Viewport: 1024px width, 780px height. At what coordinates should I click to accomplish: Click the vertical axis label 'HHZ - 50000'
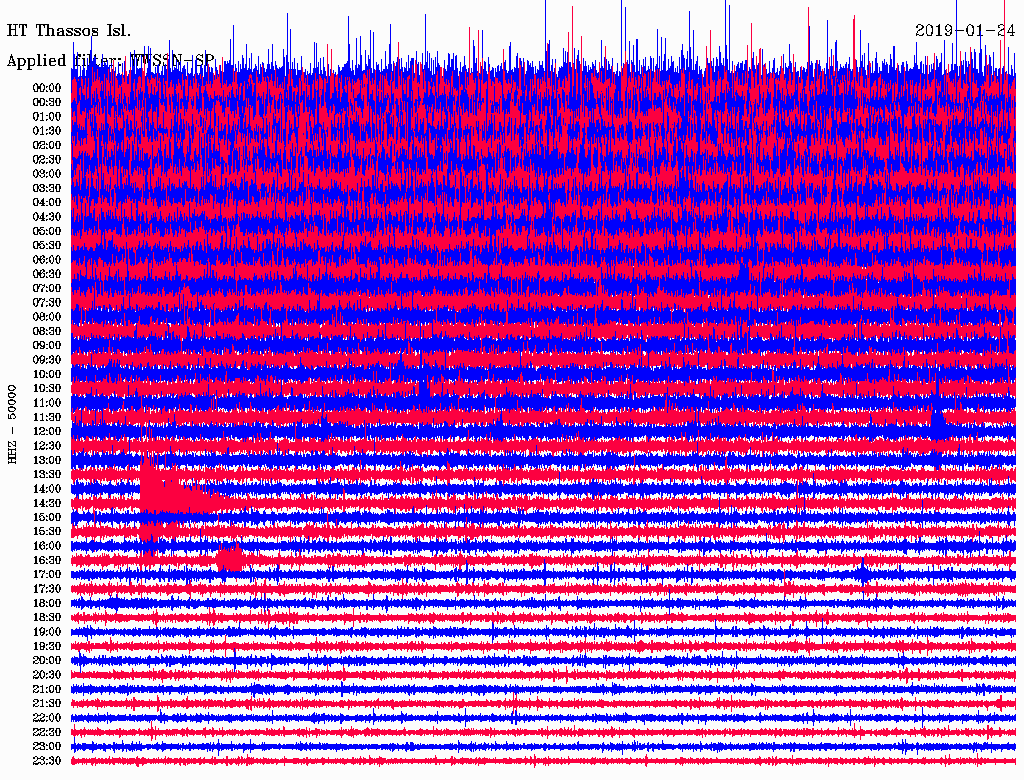pyautogui.click(x=12, y=424)
